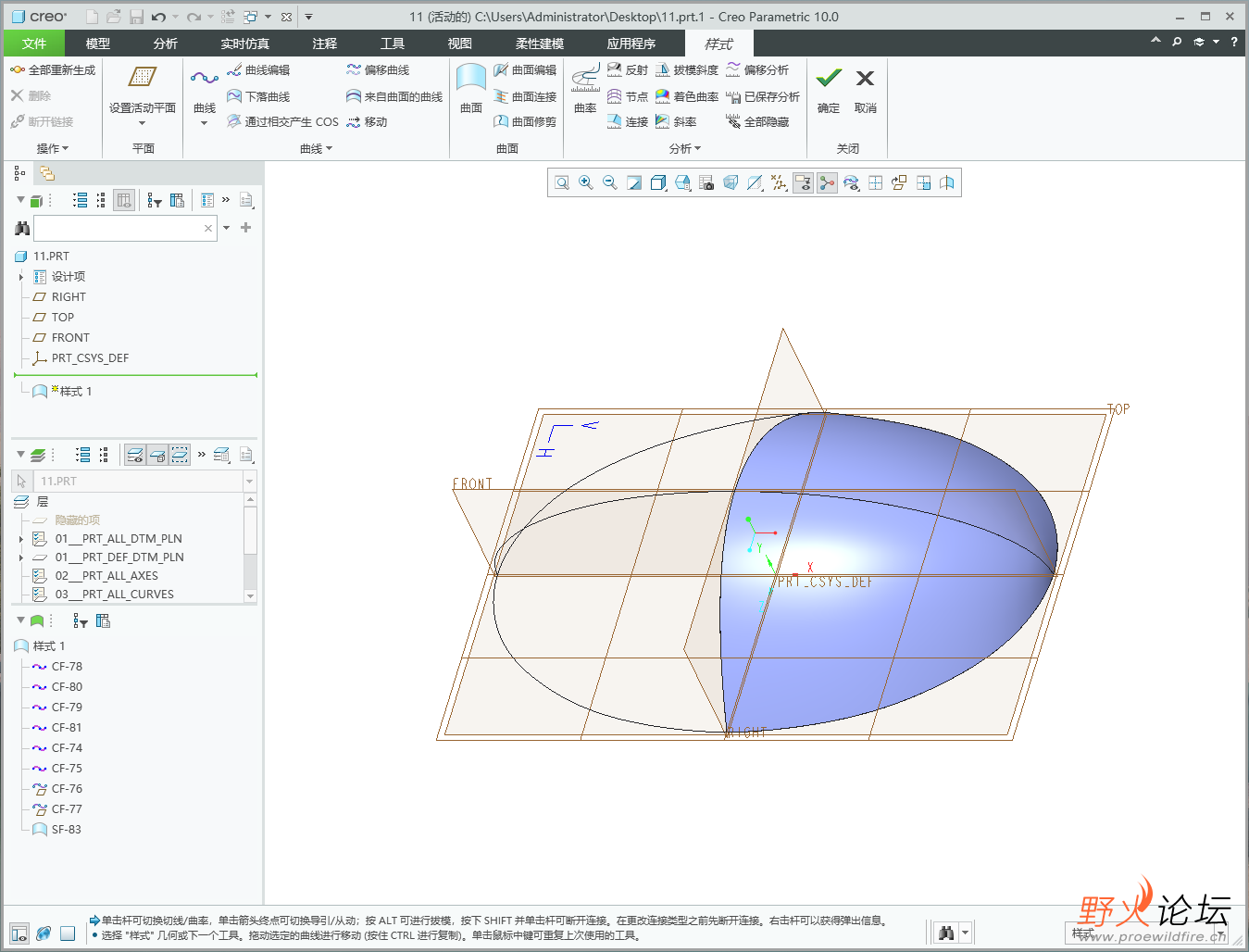The image size is (1249, 952).
Task: Click the saved view camera icon
Action: [x=706, y=182]
